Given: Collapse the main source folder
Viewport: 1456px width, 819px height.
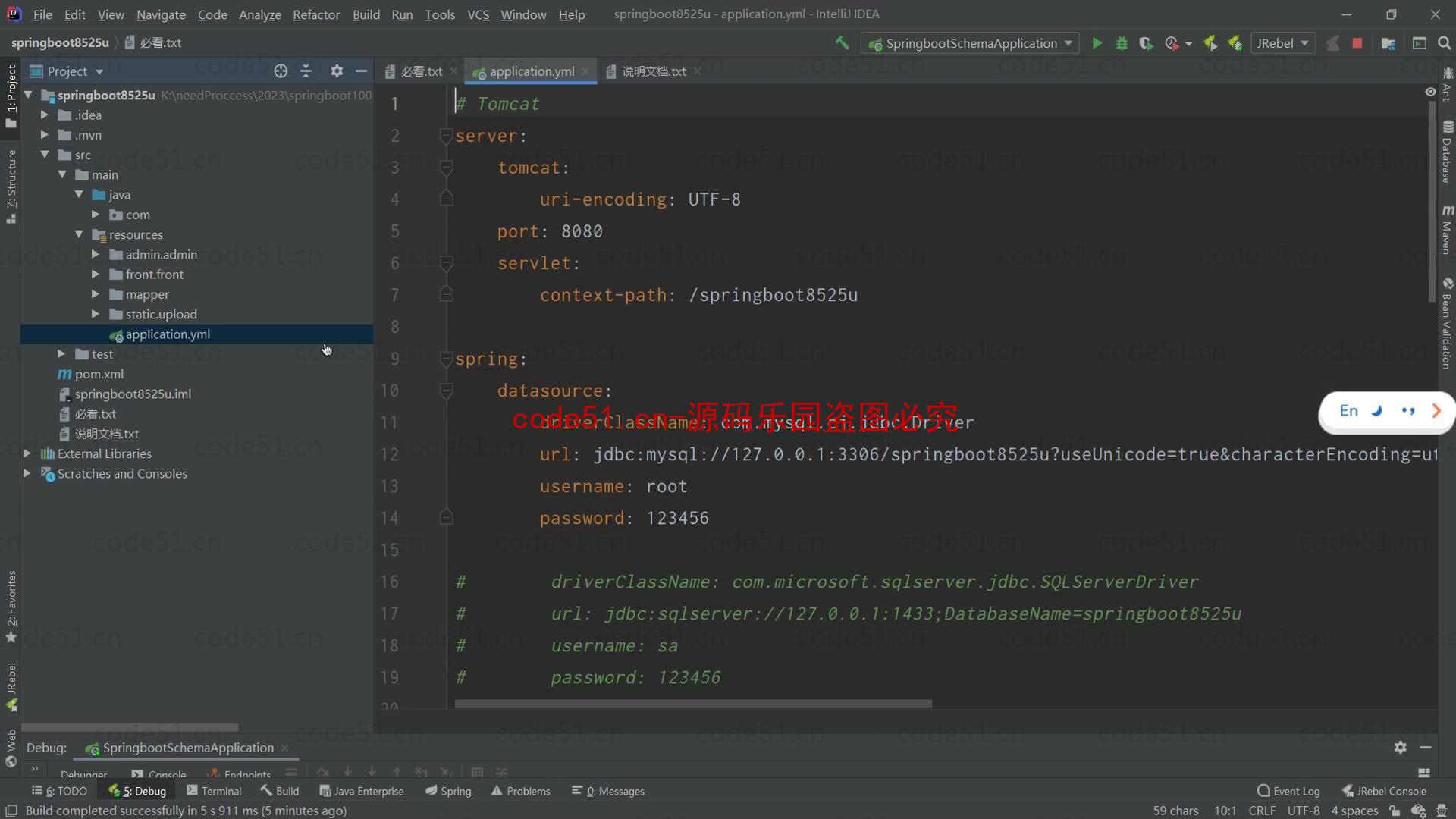Looking at the screenshot, I should click(62, 175).
